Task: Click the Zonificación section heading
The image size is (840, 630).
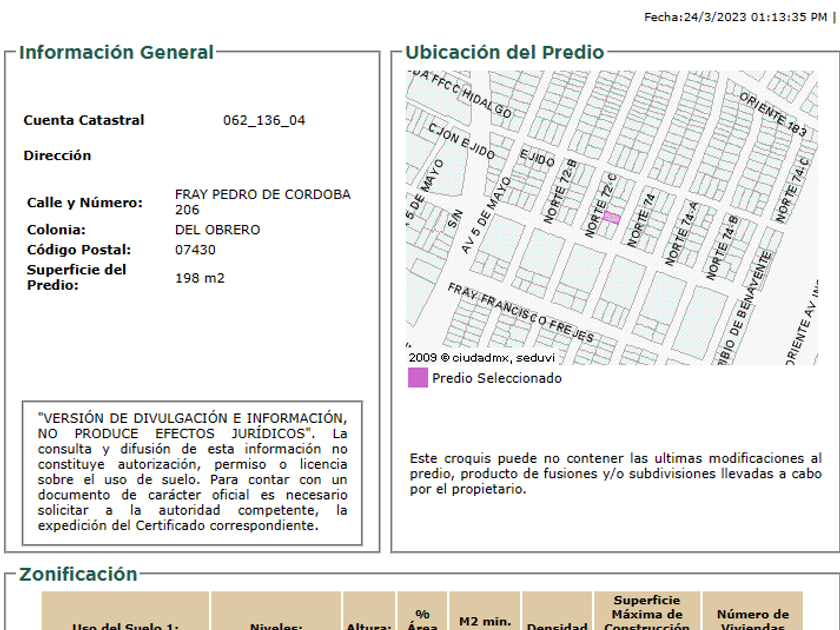Action: 78,574
